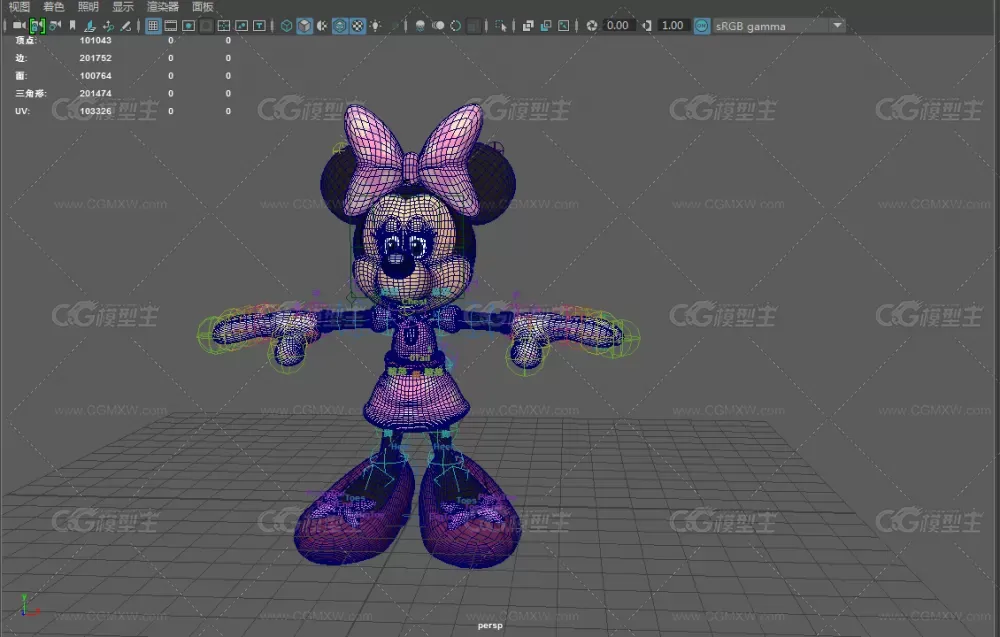
Task: Click the Select Camera icon
Action: tap(19, 26)
